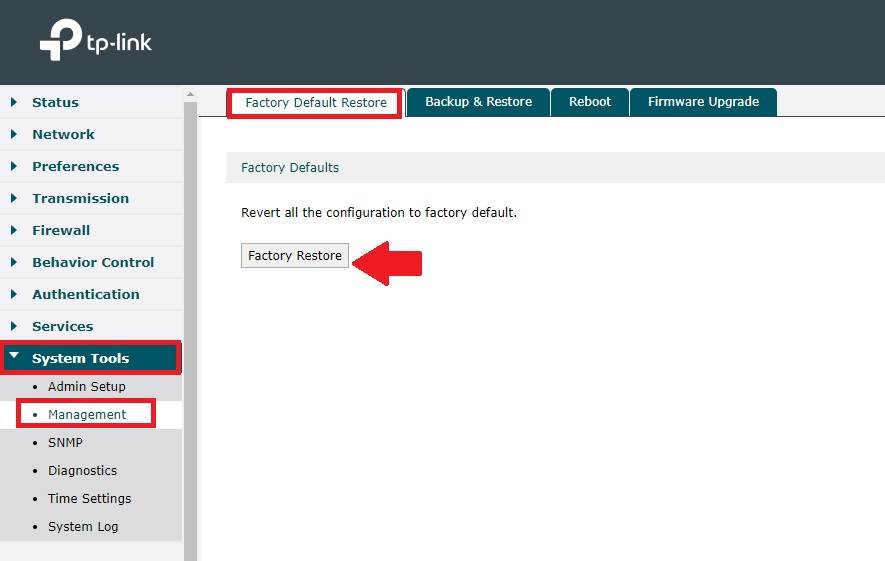
Task: Click the Factory Defaults section header
Action: [555, 168]
